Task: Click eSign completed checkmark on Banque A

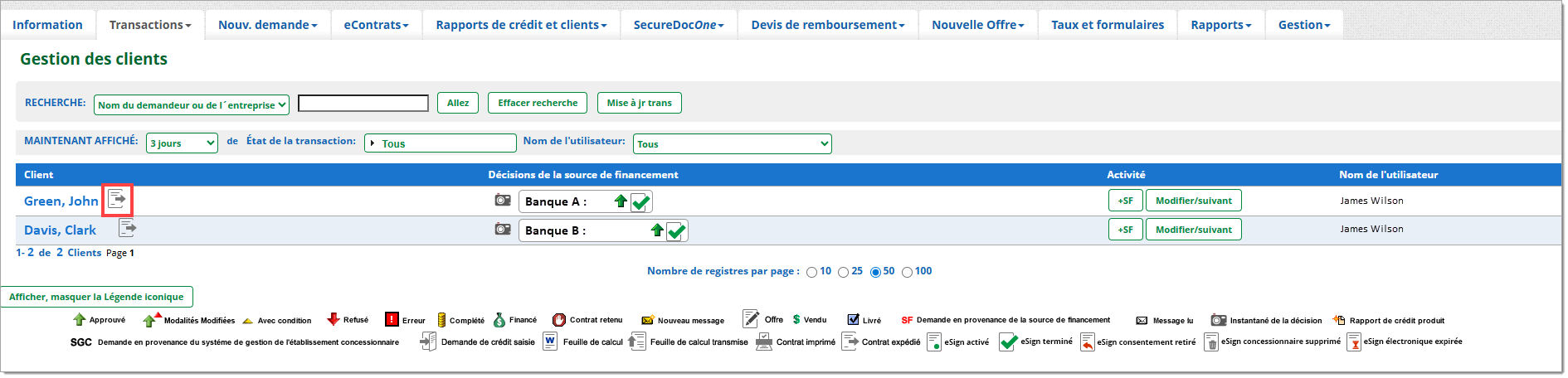Action: pyautogui.click(x=640, y=202)
